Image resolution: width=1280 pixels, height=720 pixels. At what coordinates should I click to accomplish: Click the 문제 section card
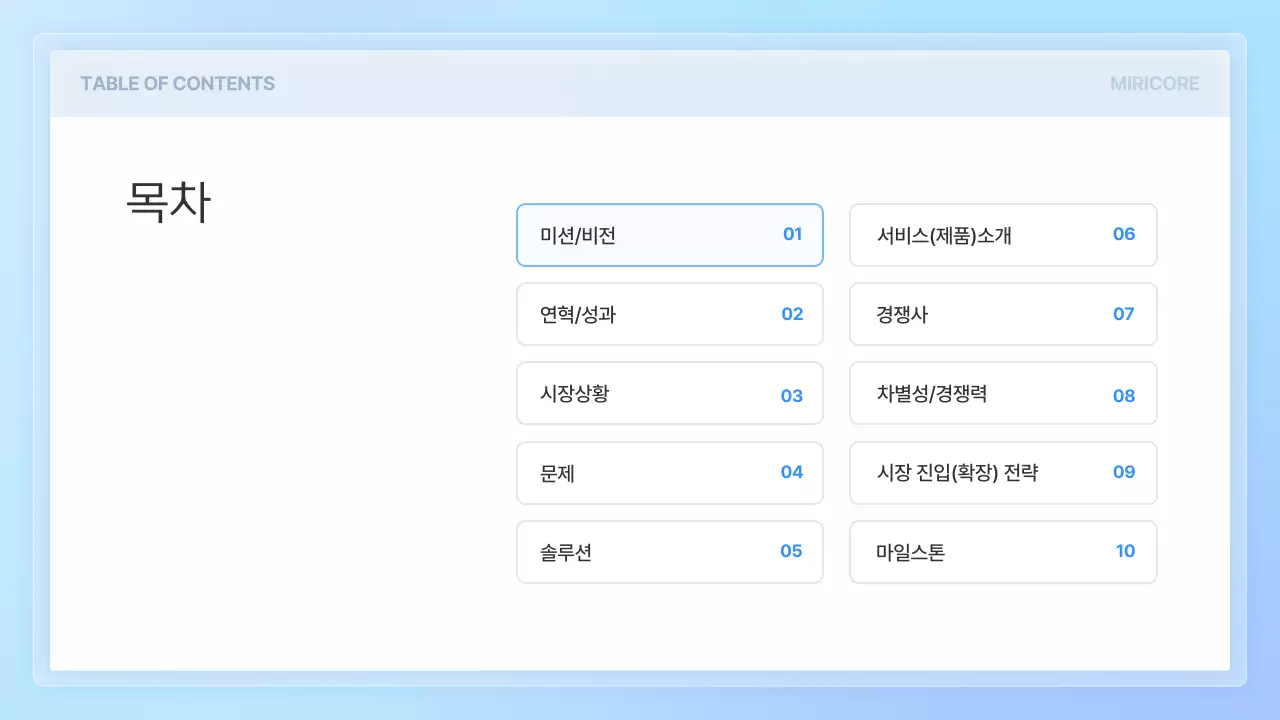(669, 473)
